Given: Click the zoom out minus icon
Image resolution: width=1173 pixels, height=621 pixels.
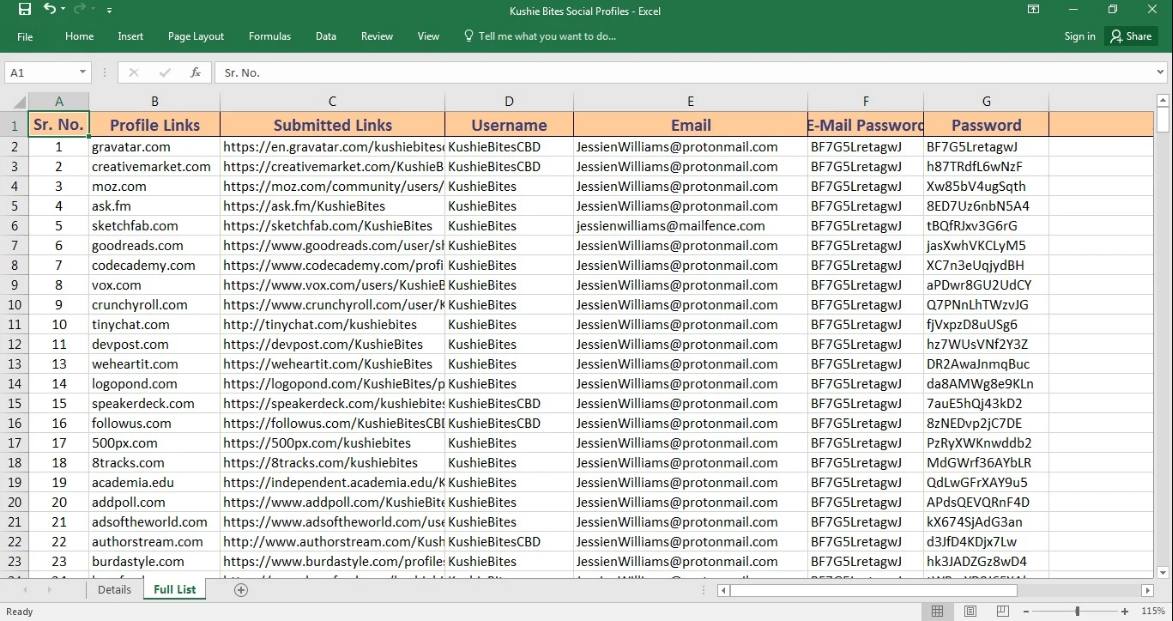Looking at the screenshot, I should pos(1027,611).
